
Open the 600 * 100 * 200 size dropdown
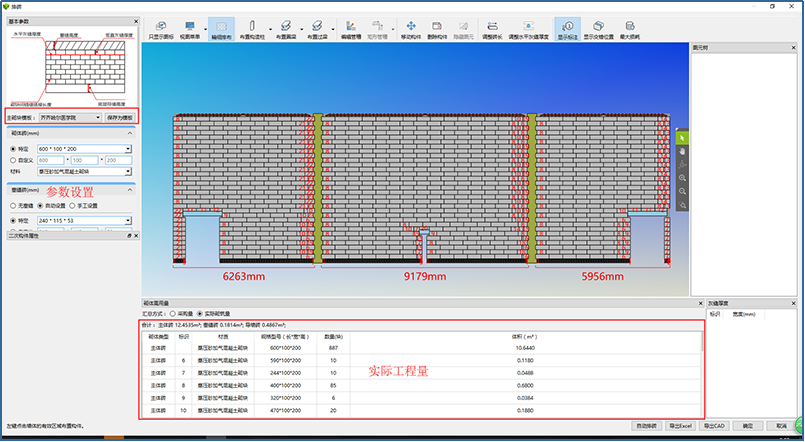click(84, 149)
